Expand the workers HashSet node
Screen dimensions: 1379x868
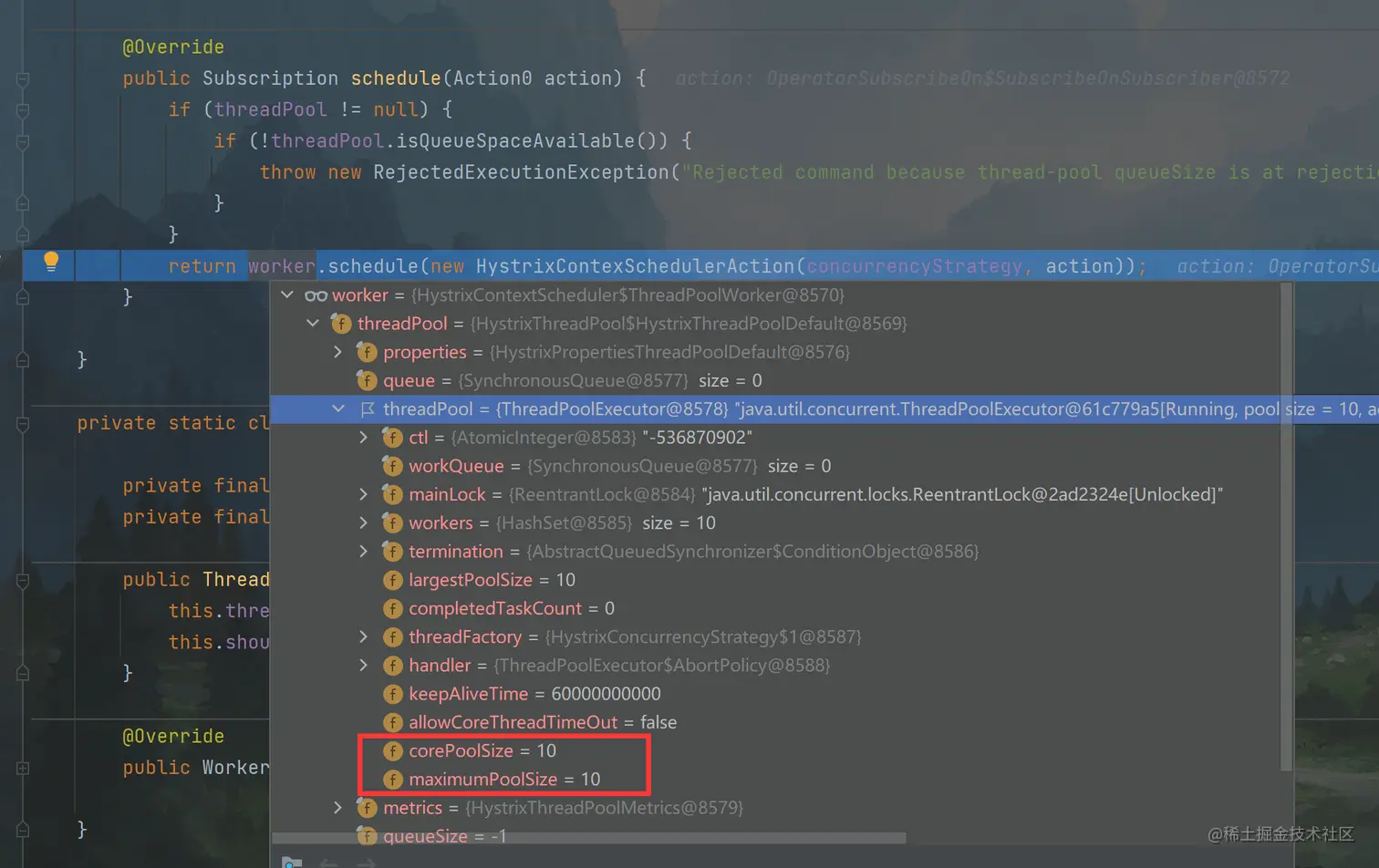364,523
